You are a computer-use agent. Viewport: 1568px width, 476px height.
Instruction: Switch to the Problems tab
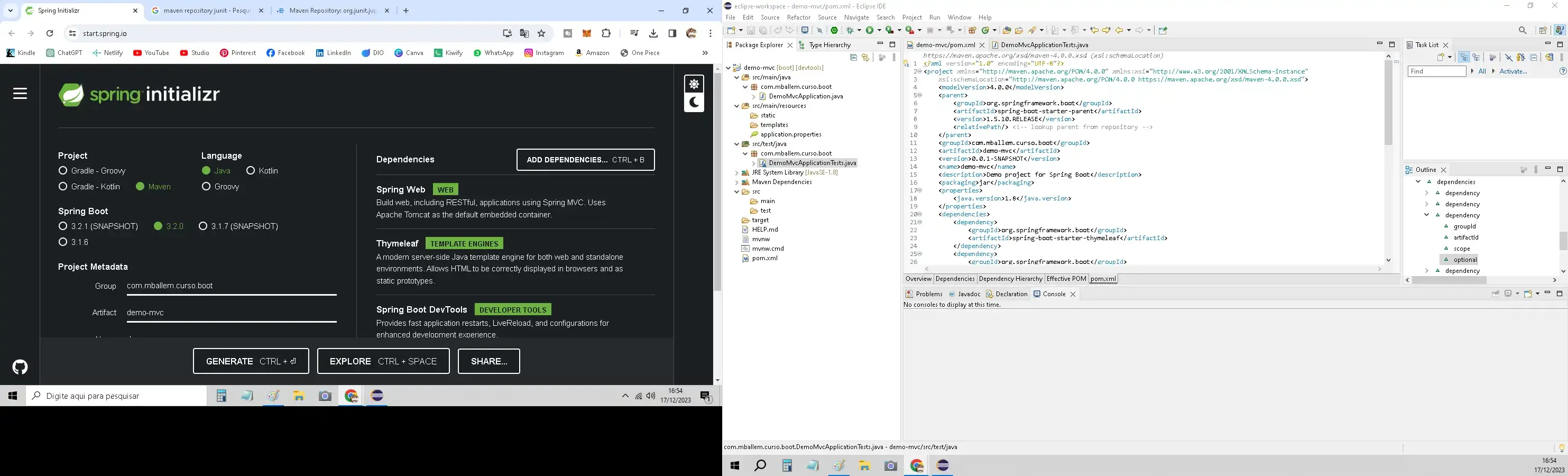click(x=924, y=294)
